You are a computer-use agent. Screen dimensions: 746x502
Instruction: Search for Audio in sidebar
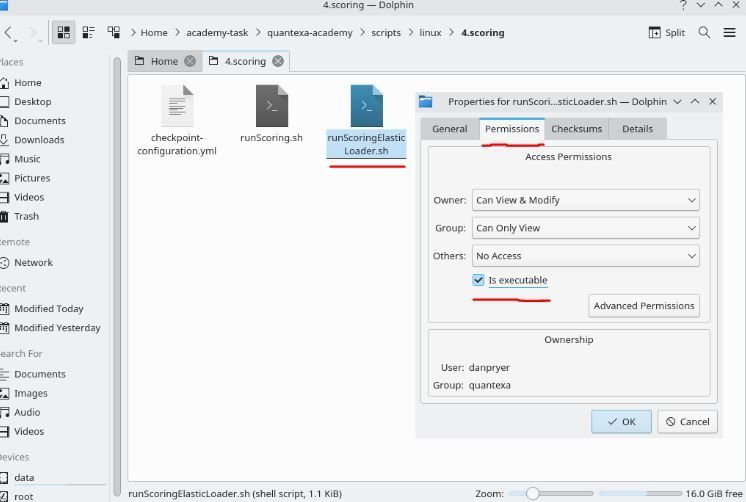[27, 412]
